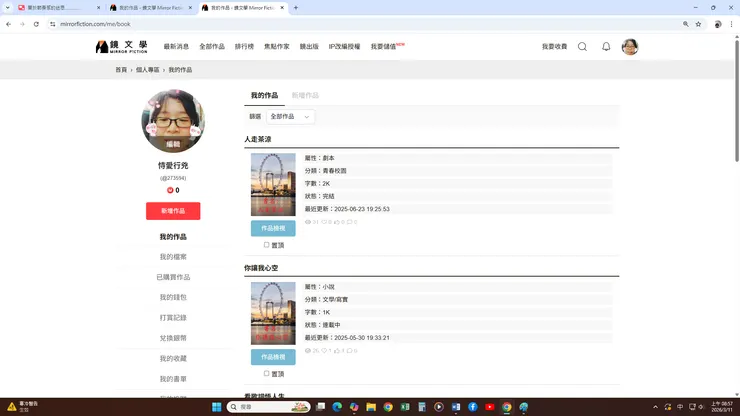Select 我的錢包 in sidebar menu
The width and height of the screenshot is (740, 416).
click(x=173, y=297)
